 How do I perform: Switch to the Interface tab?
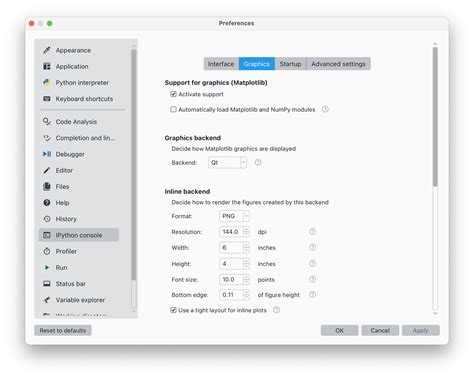pyautogui.click(x=221, y=64)
